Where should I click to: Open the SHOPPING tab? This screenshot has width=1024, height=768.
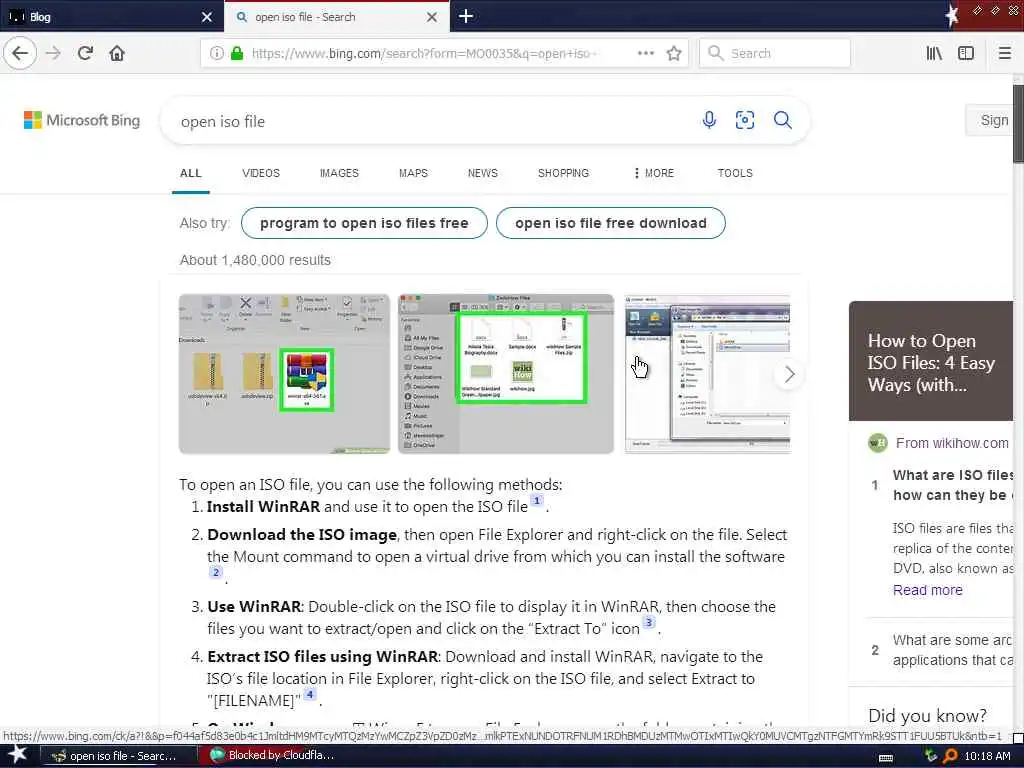click(x=563, y=173)
